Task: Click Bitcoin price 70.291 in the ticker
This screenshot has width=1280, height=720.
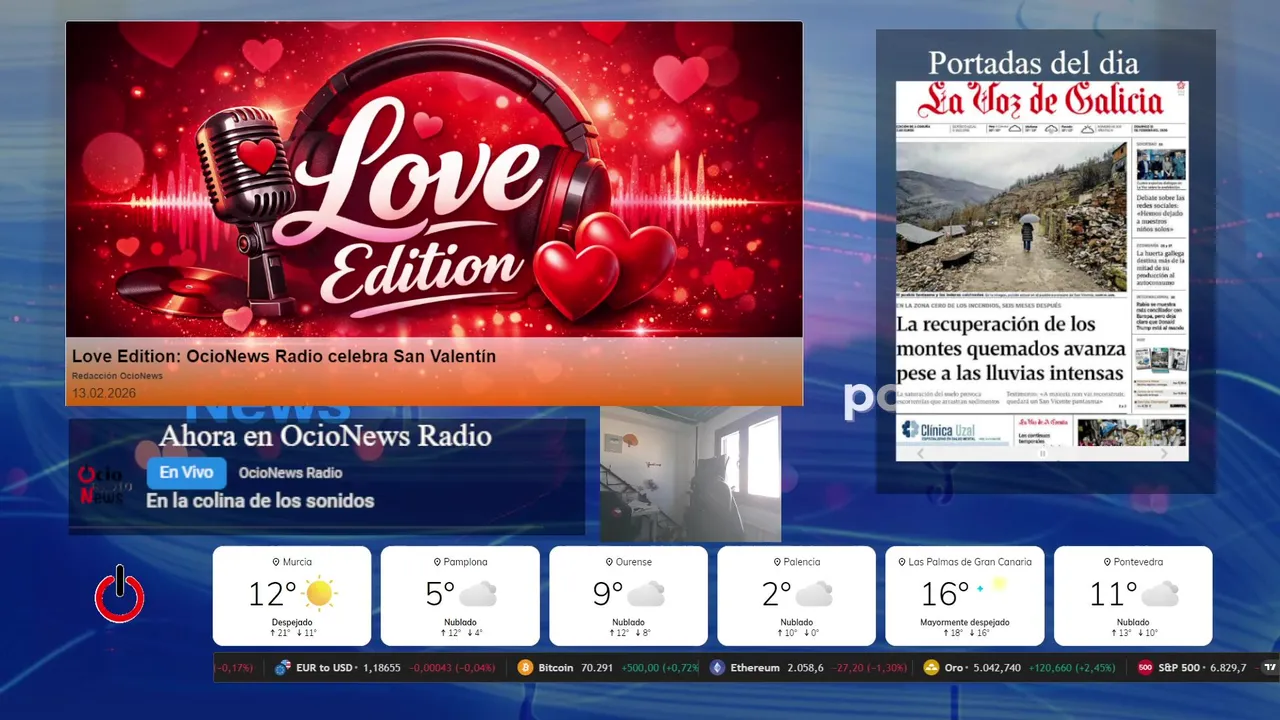Action: coord(595,667)
